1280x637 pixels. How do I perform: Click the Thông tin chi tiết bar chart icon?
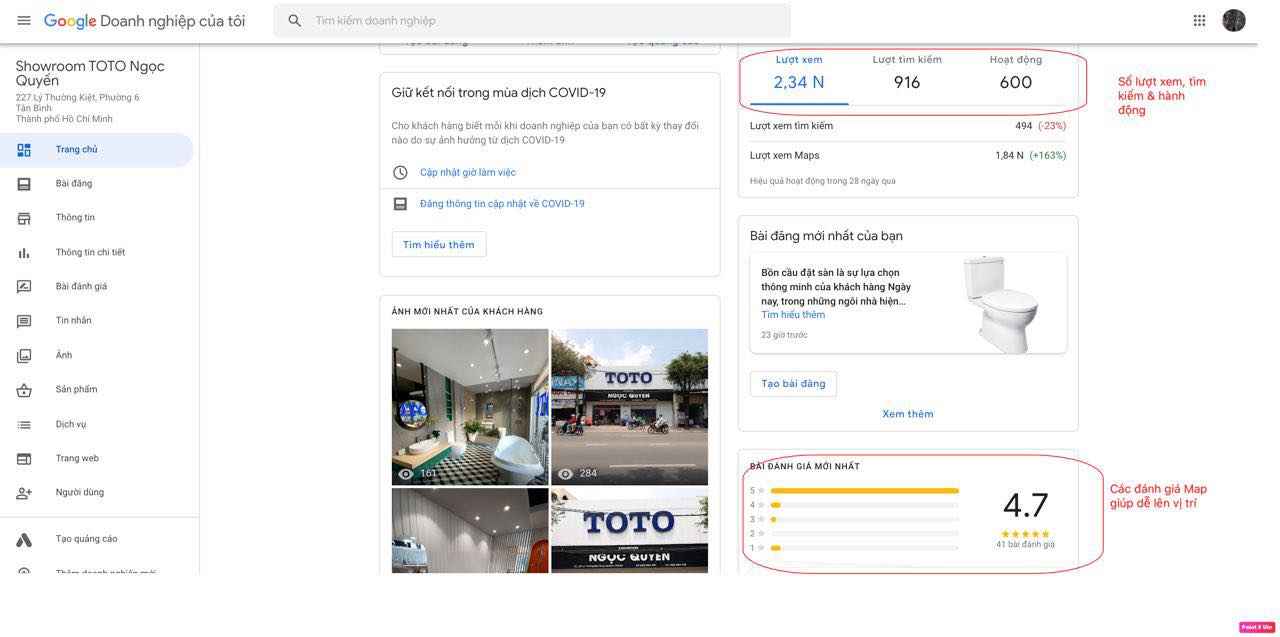click(24, 253)
